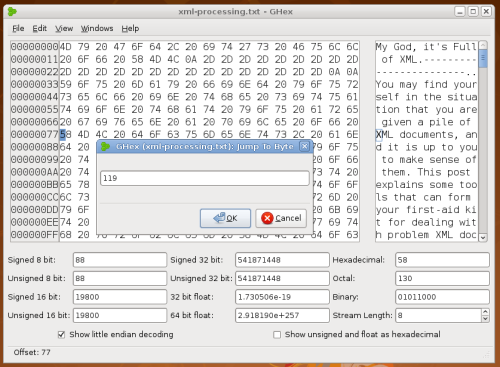Click the OK button in dialog
500x367 pixels.
click(x=225, y=218)
